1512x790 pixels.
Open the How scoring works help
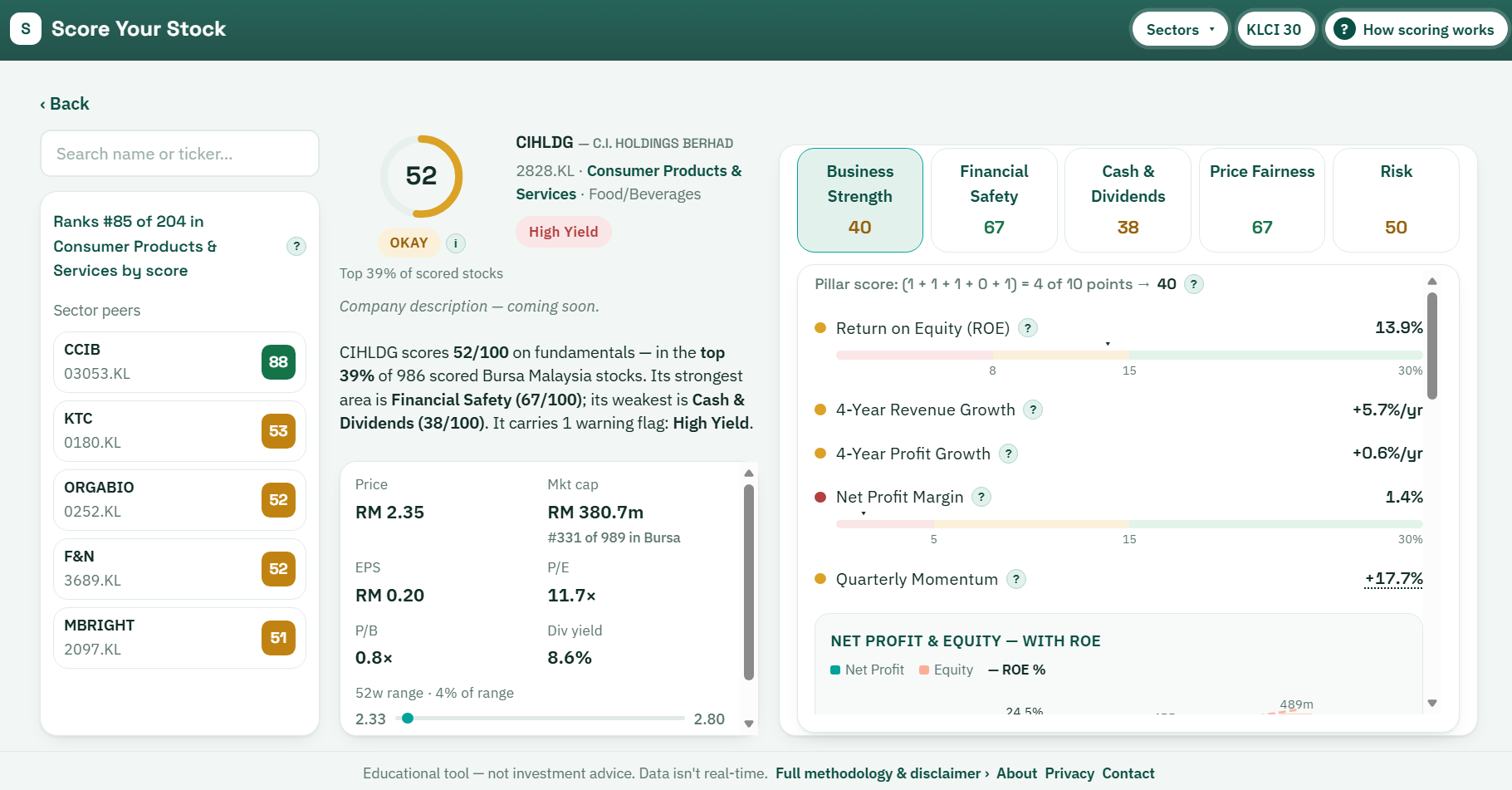click(x=1416, y=30)
